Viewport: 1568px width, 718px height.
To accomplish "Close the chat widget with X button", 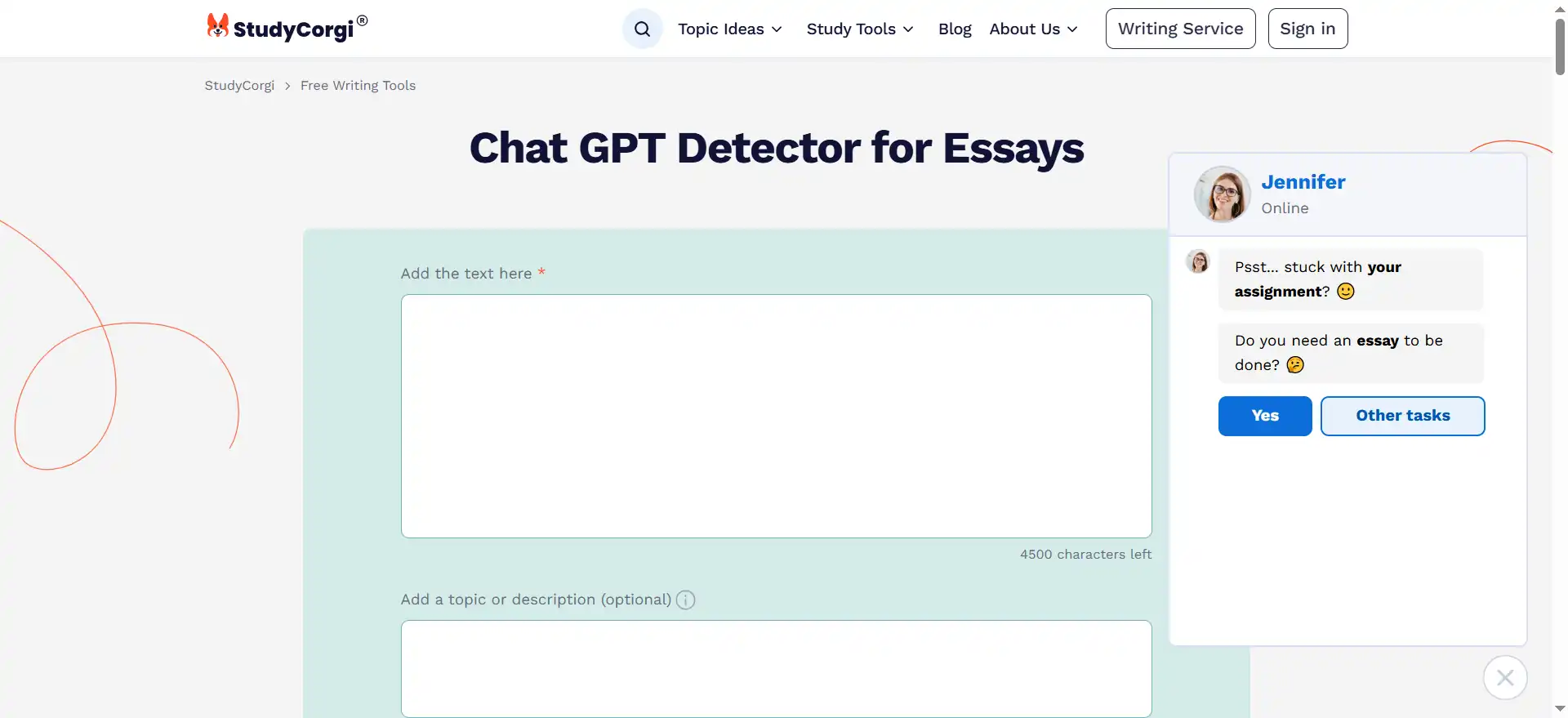I will pyautogui.click(x=1505, y=677).
